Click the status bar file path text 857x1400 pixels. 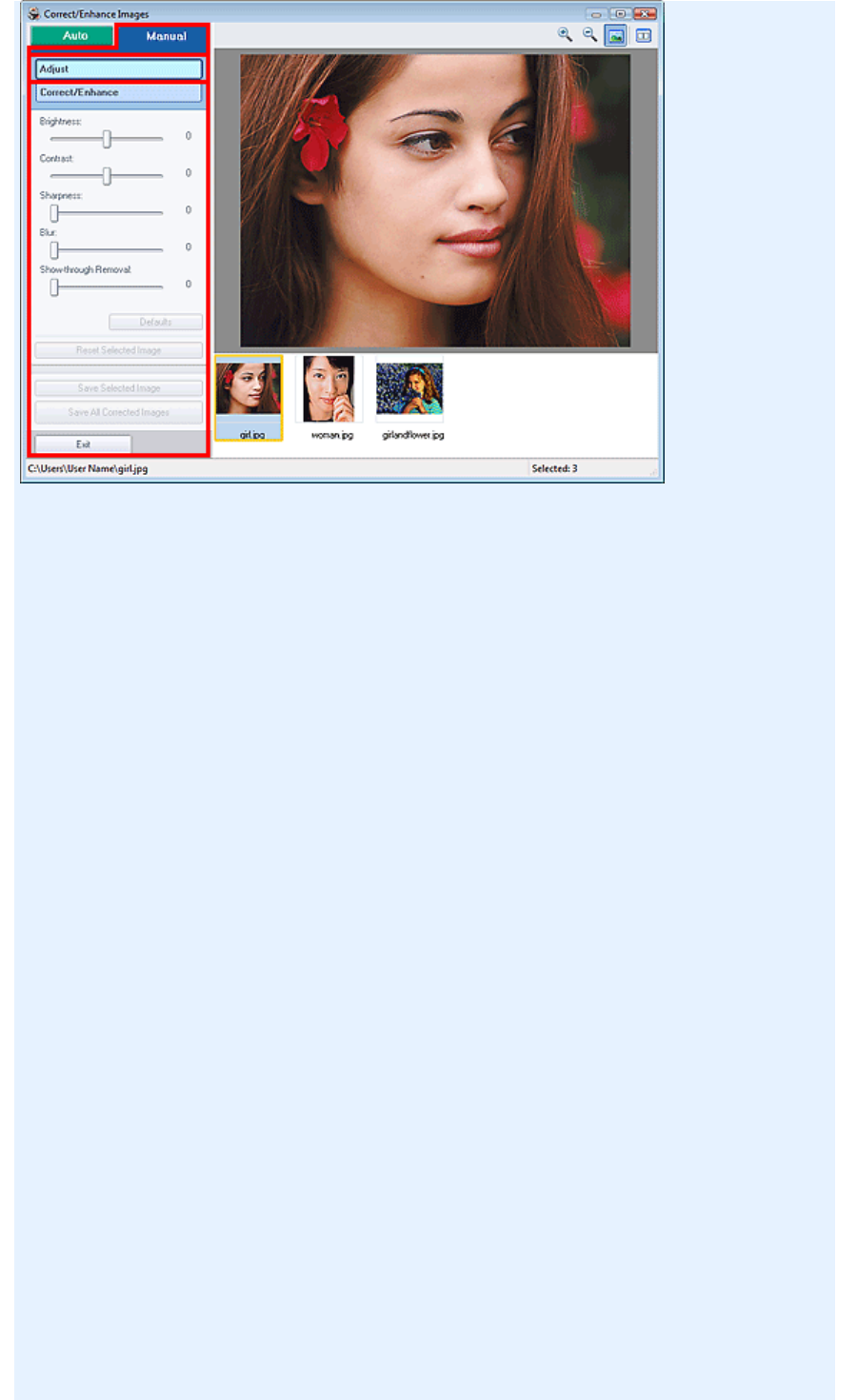88,469
